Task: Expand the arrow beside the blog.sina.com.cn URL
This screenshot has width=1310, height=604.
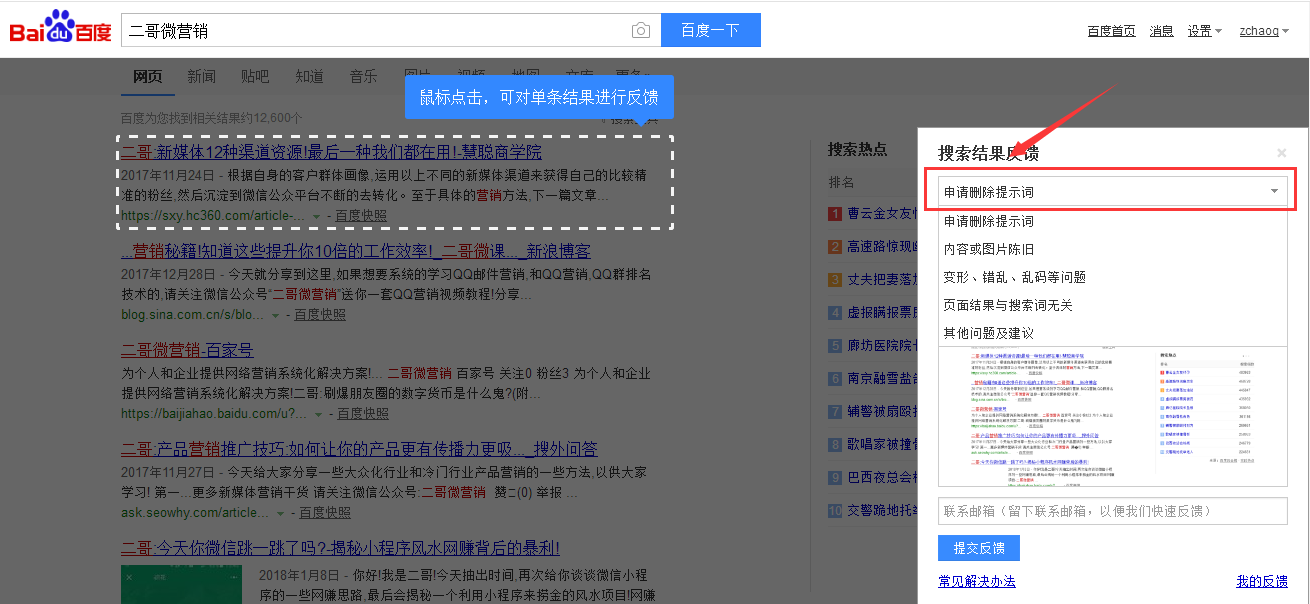Action: tap(275, 315)
